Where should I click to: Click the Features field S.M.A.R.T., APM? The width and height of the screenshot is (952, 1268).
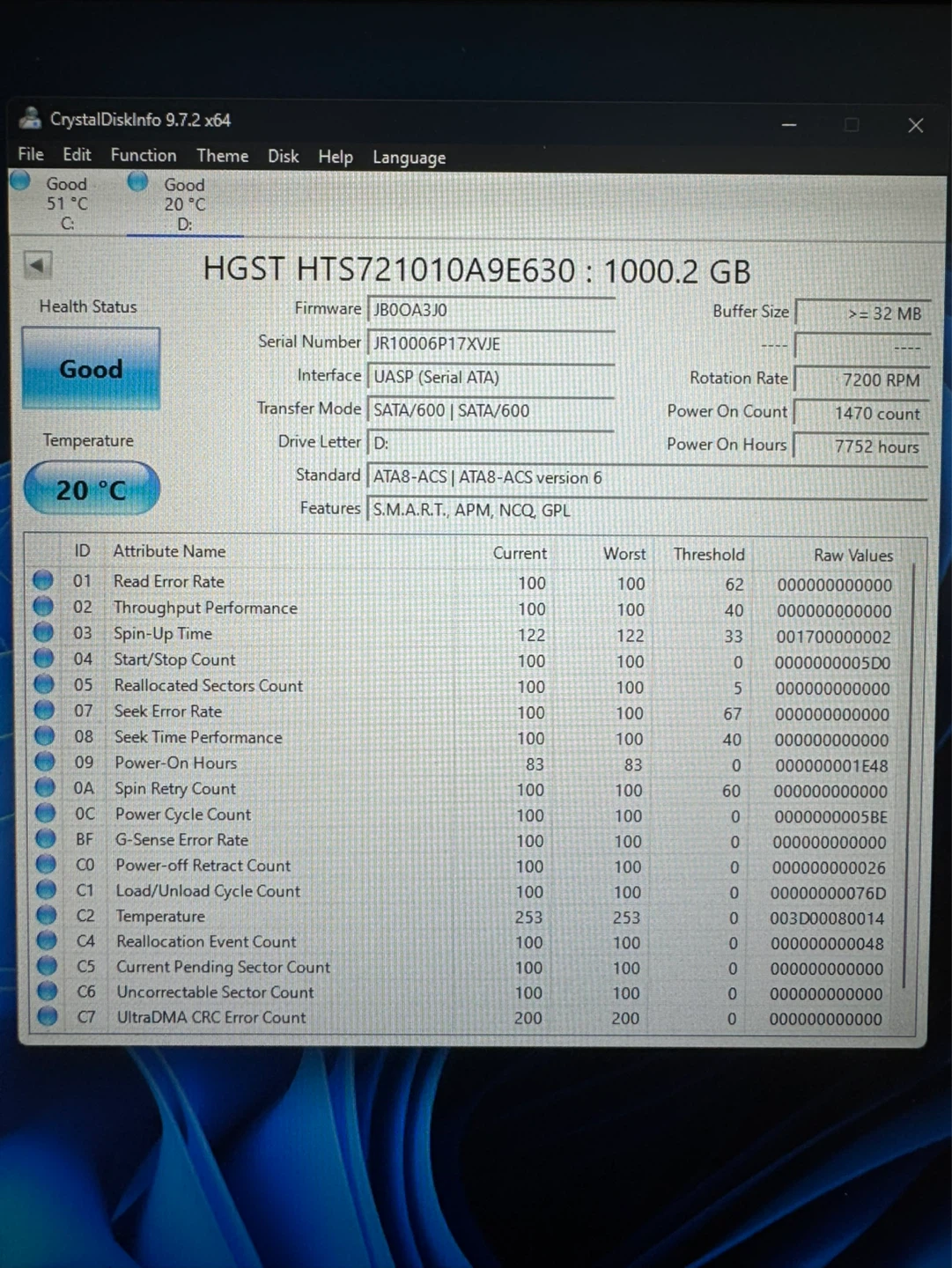click(x=647, y=511)
